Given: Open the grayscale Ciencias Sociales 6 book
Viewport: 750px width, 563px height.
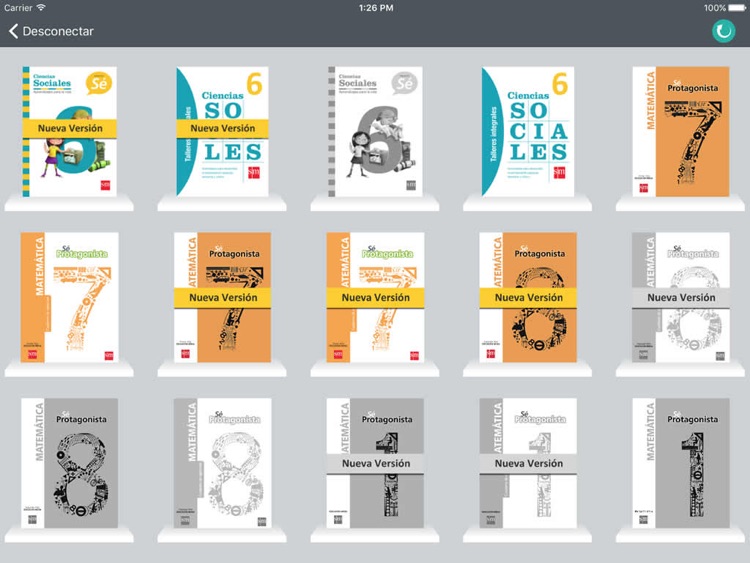Looking at the screenshot, I should click(375, 132).
